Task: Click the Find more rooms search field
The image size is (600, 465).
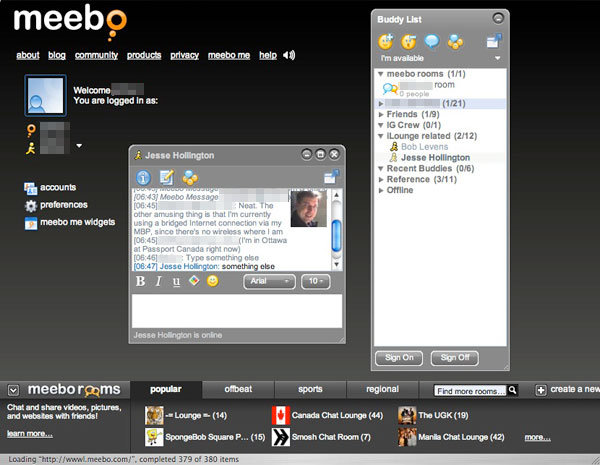Action: pyautogui.click(x=470, y=390)
